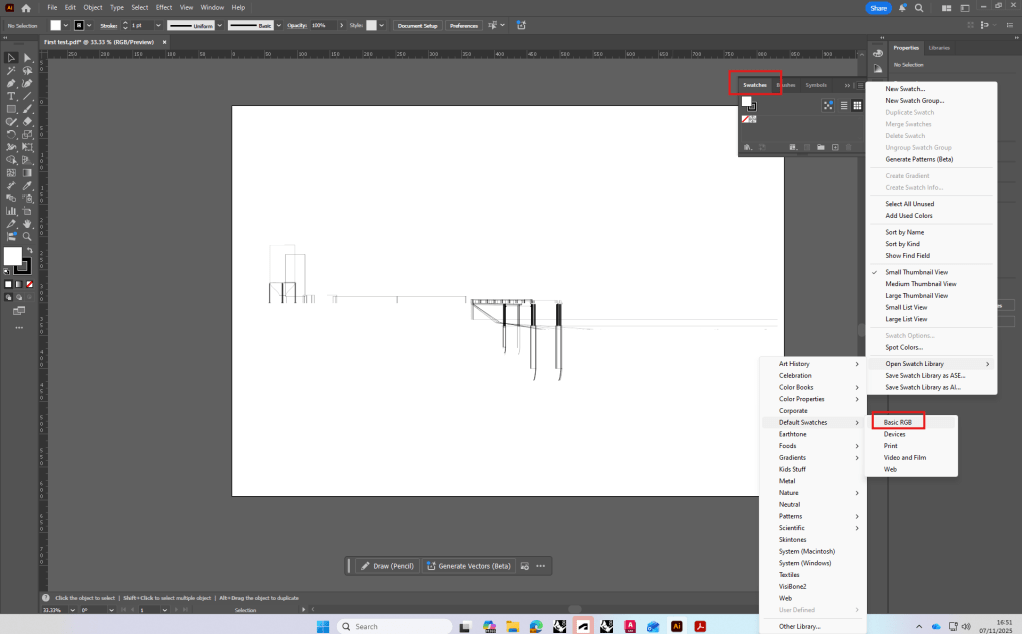Enable Medium Thumbnail View option

point(920,284)
